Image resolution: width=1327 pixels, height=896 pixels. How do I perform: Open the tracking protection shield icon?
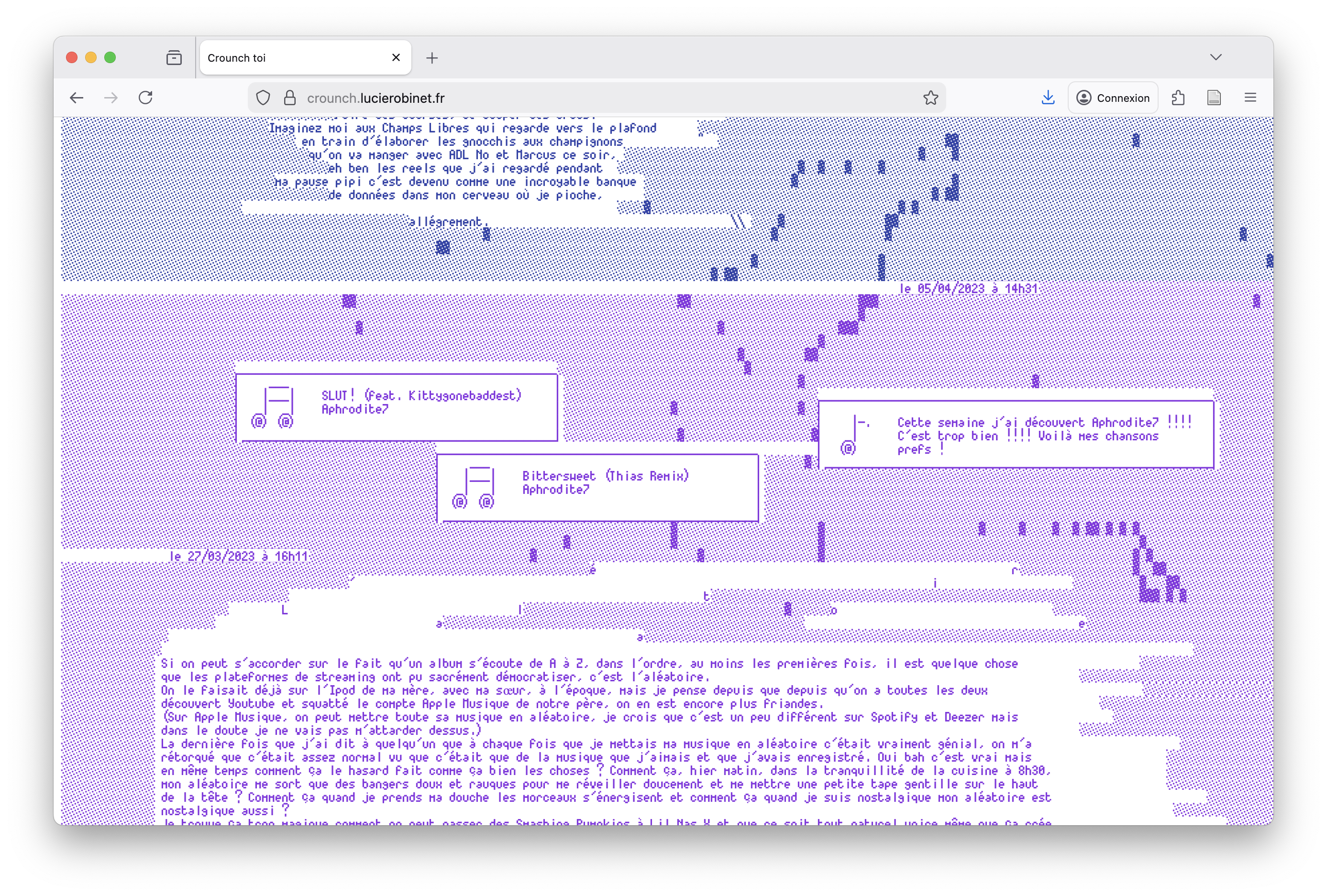pos(263,98)
